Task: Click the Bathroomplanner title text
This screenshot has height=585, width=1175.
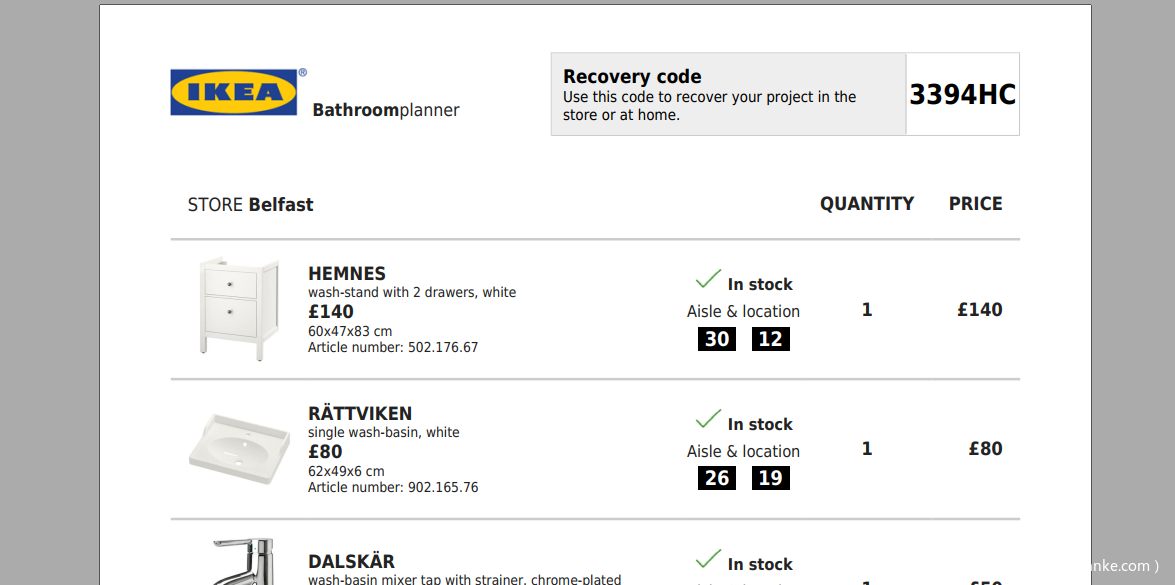Action: point(386,111)
